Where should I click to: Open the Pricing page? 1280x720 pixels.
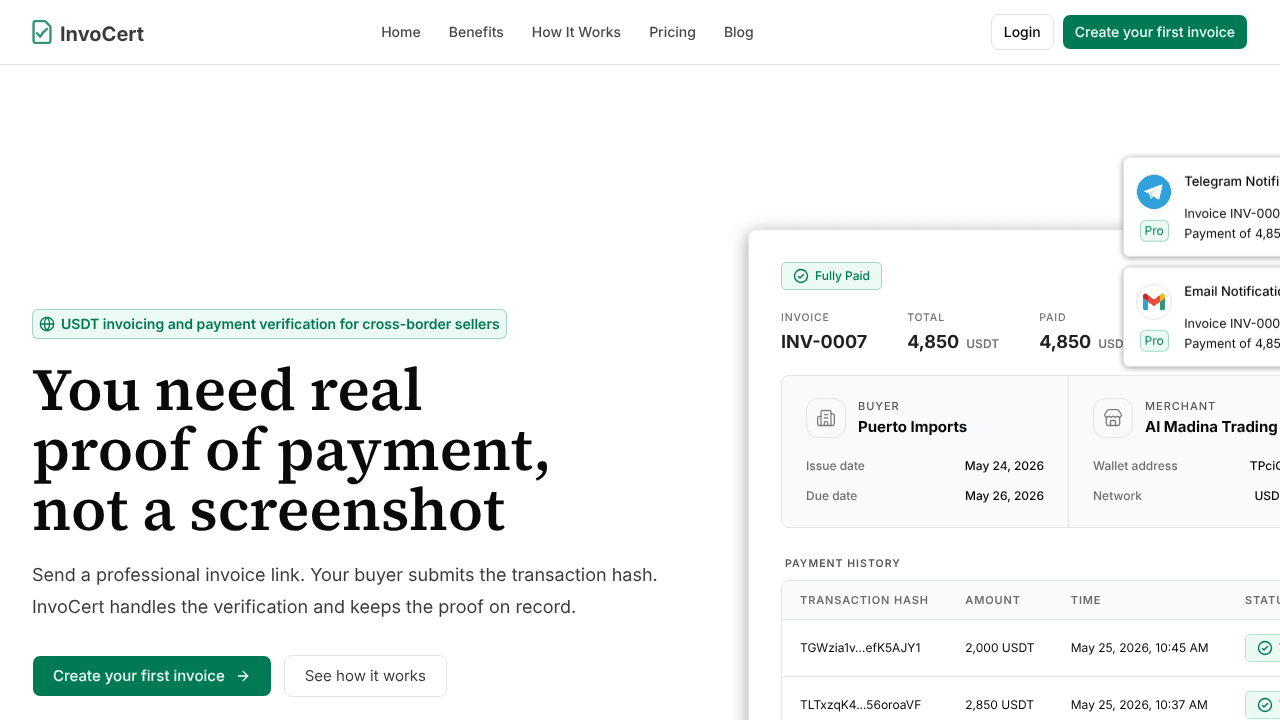coord(672,32)
